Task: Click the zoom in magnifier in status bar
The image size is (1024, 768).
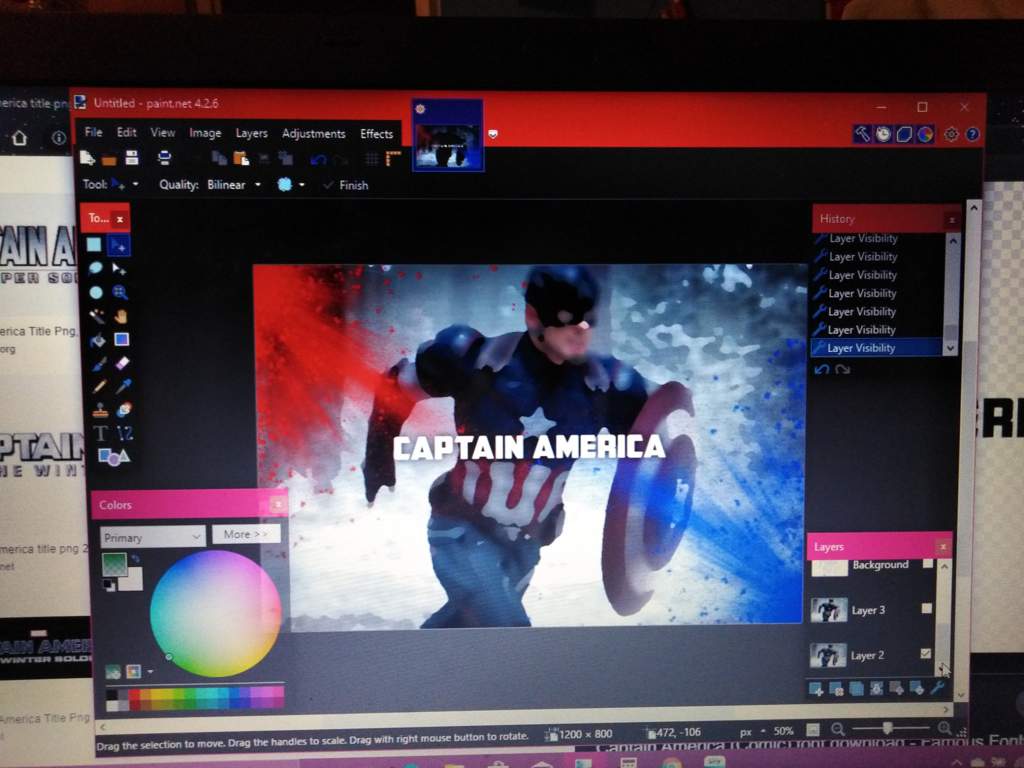Action: [x=944, y=728]
